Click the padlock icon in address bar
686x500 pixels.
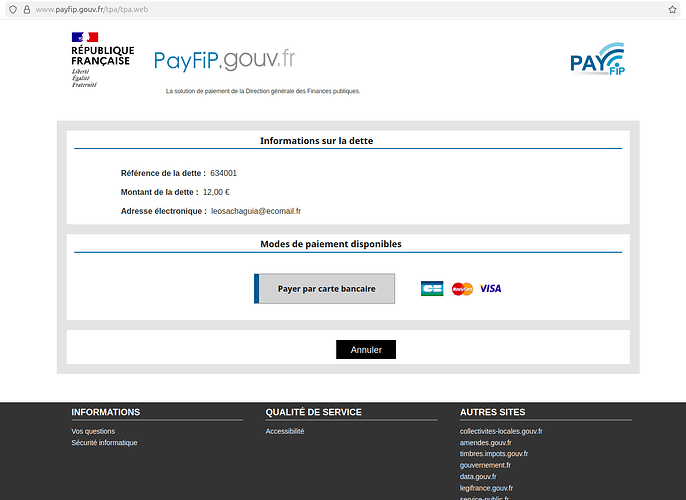pyautogui.click(x=26, y=9)
